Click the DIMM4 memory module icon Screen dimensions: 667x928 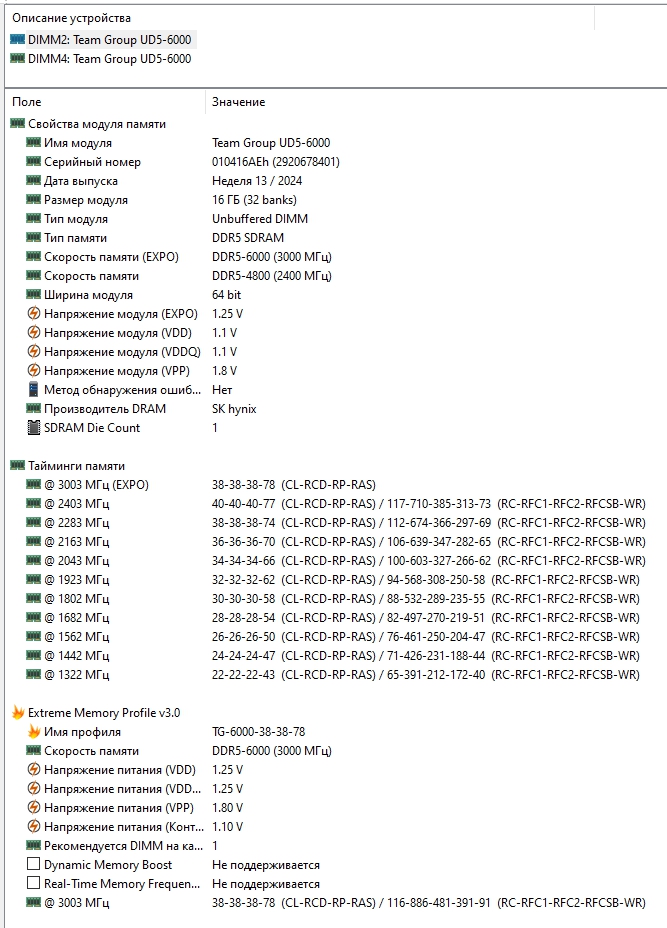18,59
